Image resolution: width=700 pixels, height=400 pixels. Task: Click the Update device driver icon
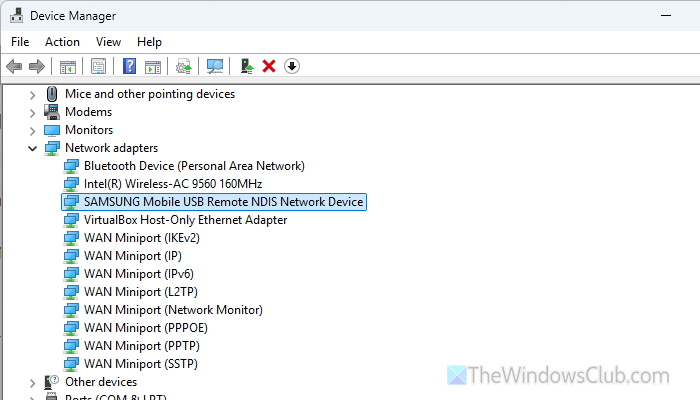coord(183,67)
